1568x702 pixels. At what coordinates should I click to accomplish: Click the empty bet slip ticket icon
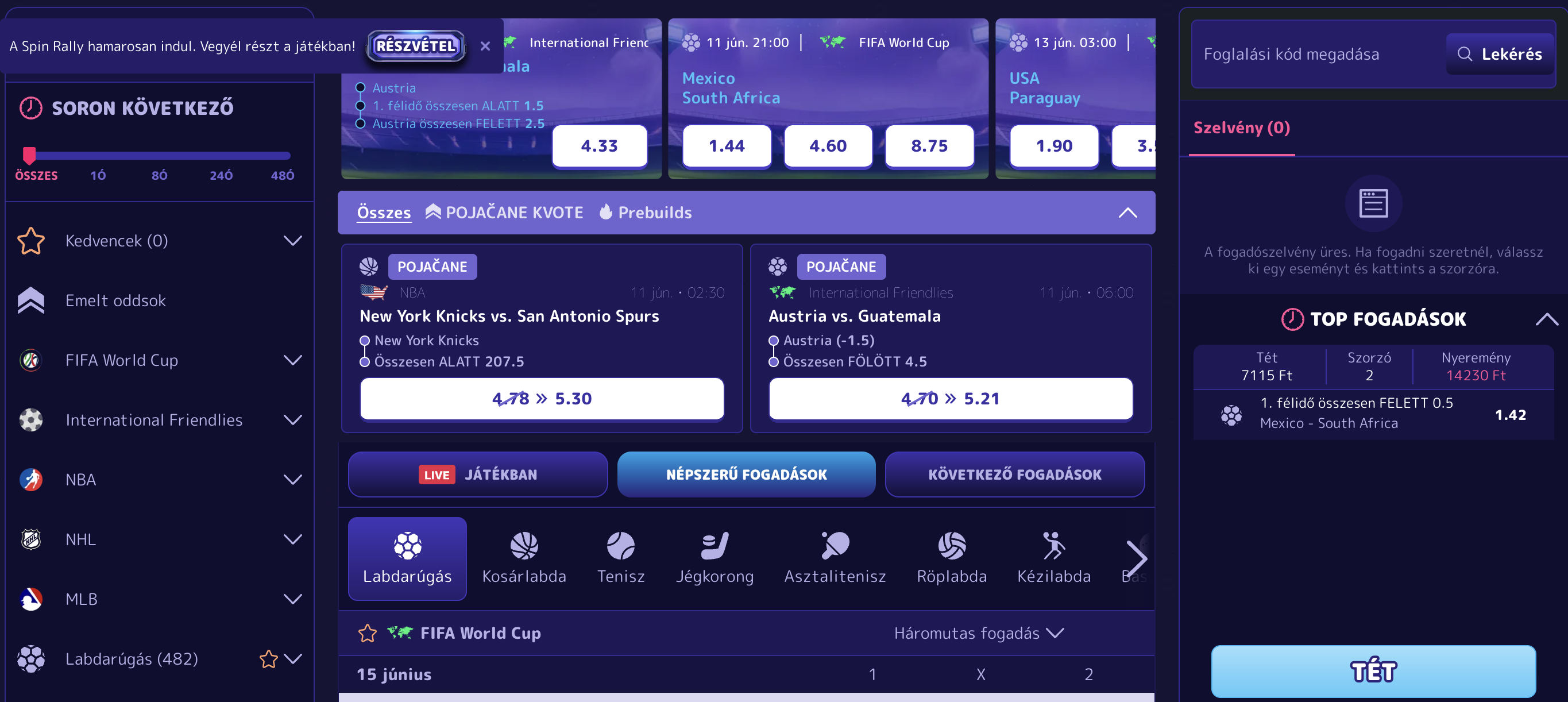coord(1373,203)
